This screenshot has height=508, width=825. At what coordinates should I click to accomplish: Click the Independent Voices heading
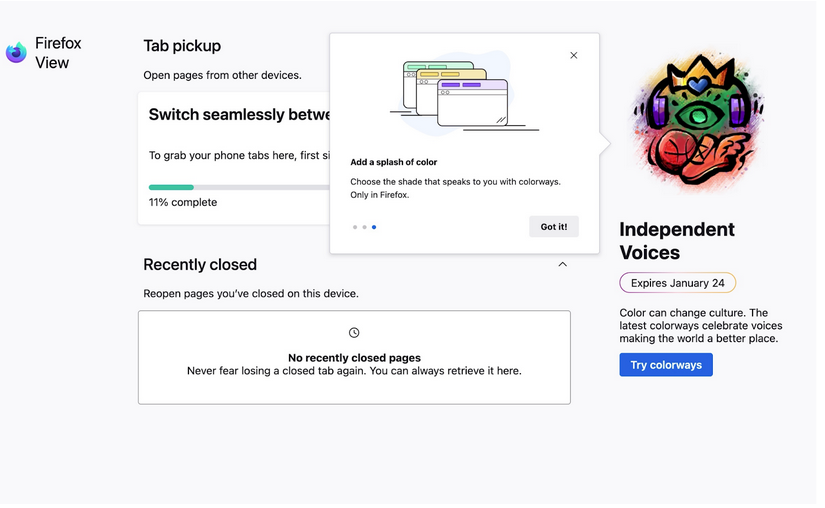point(677,241)
